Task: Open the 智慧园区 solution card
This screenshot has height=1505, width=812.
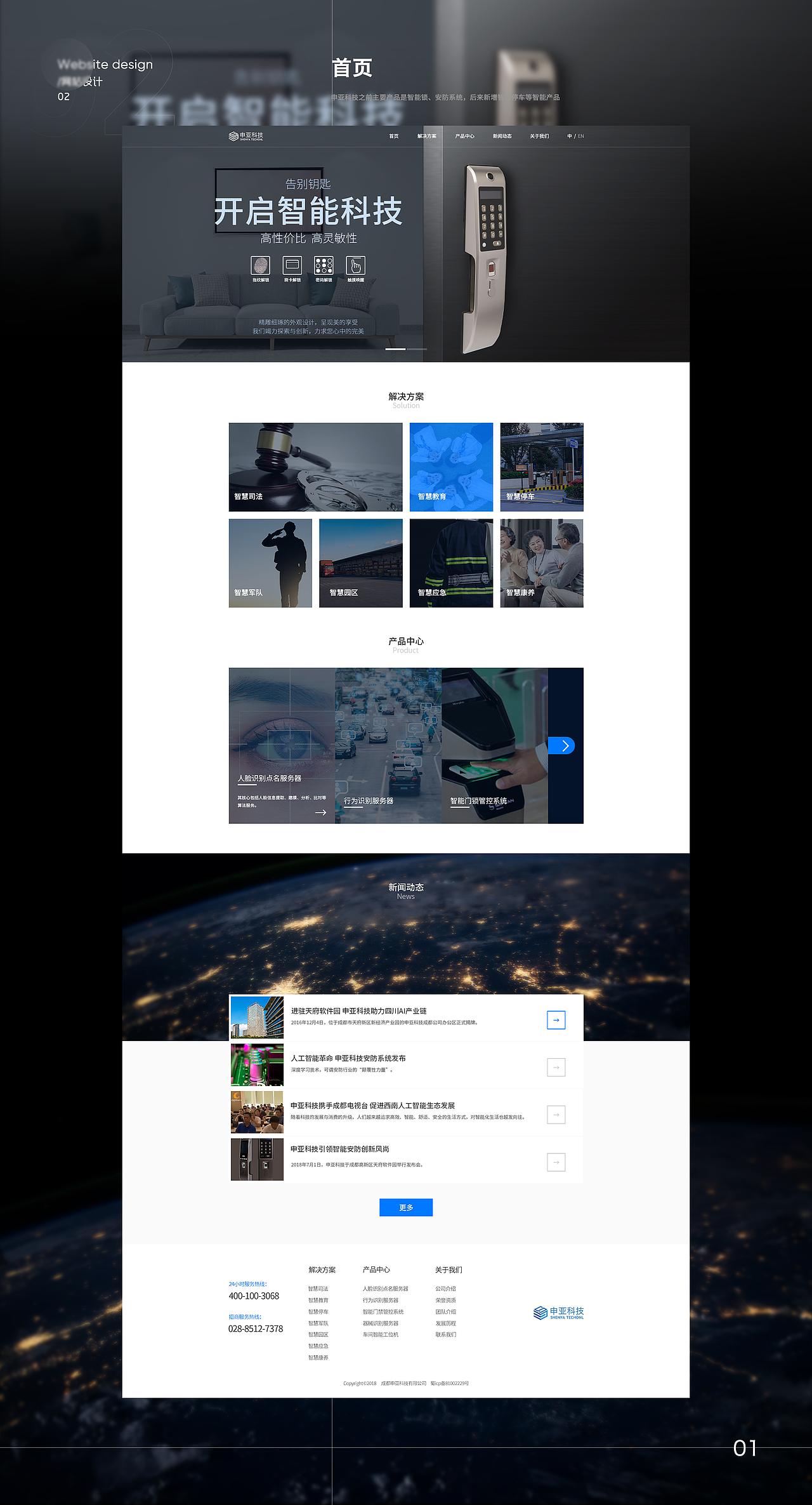Action: 361,563
